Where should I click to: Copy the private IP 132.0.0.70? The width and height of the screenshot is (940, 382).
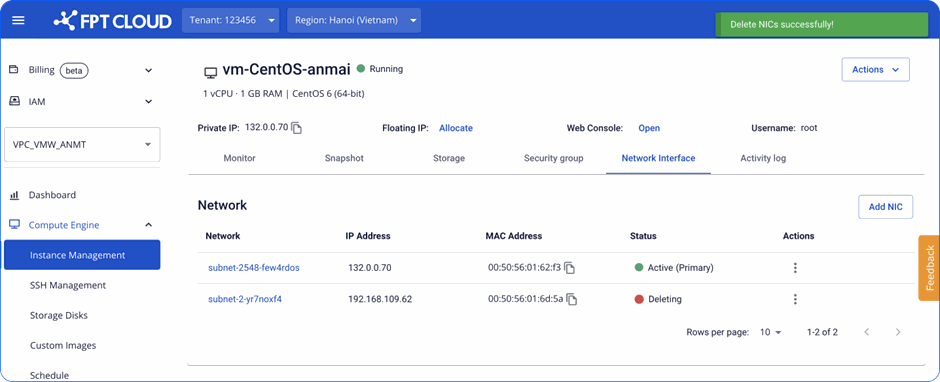coord(297,128)
